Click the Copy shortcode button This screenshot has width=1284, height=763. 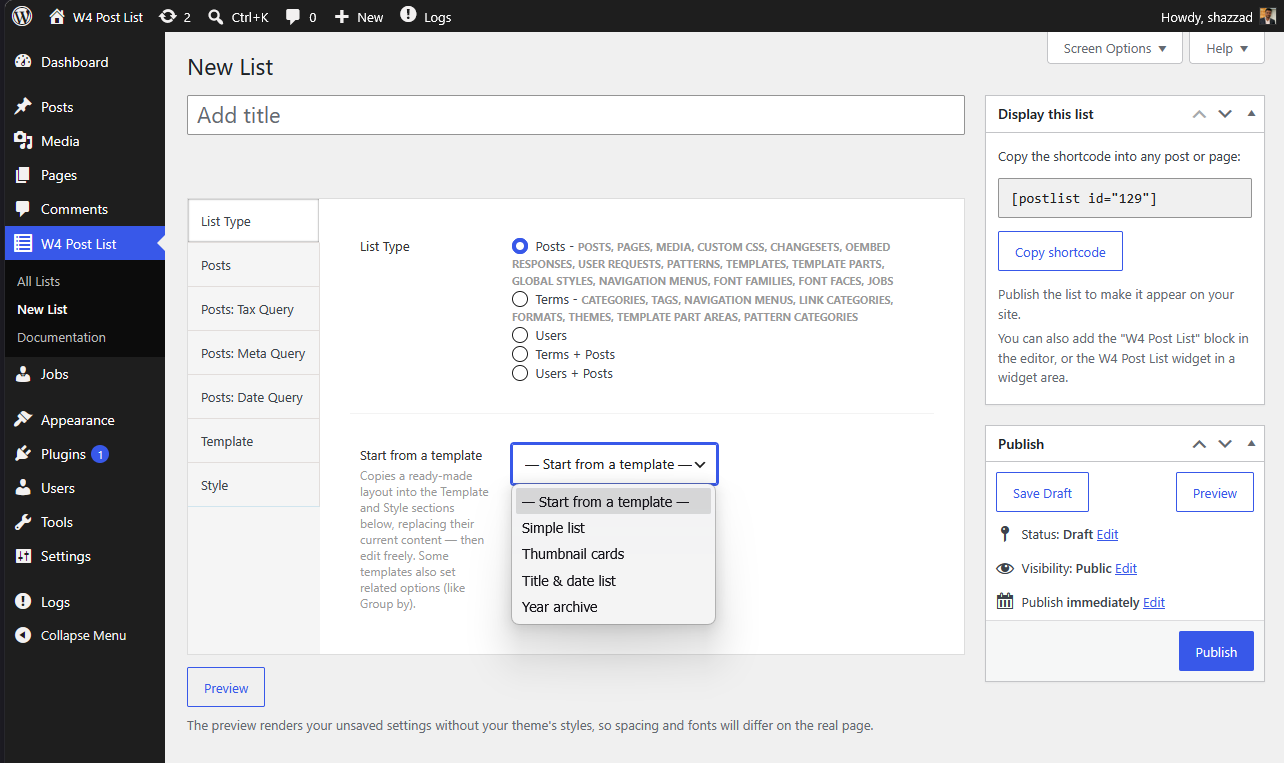1060,252
